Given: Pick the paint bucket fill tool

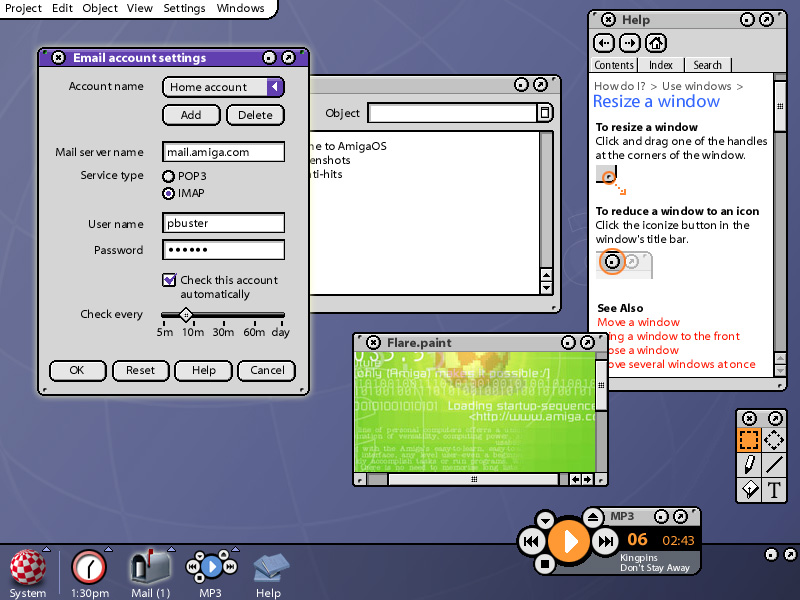Looking at the screenshot, I should (x=749, y=490).
